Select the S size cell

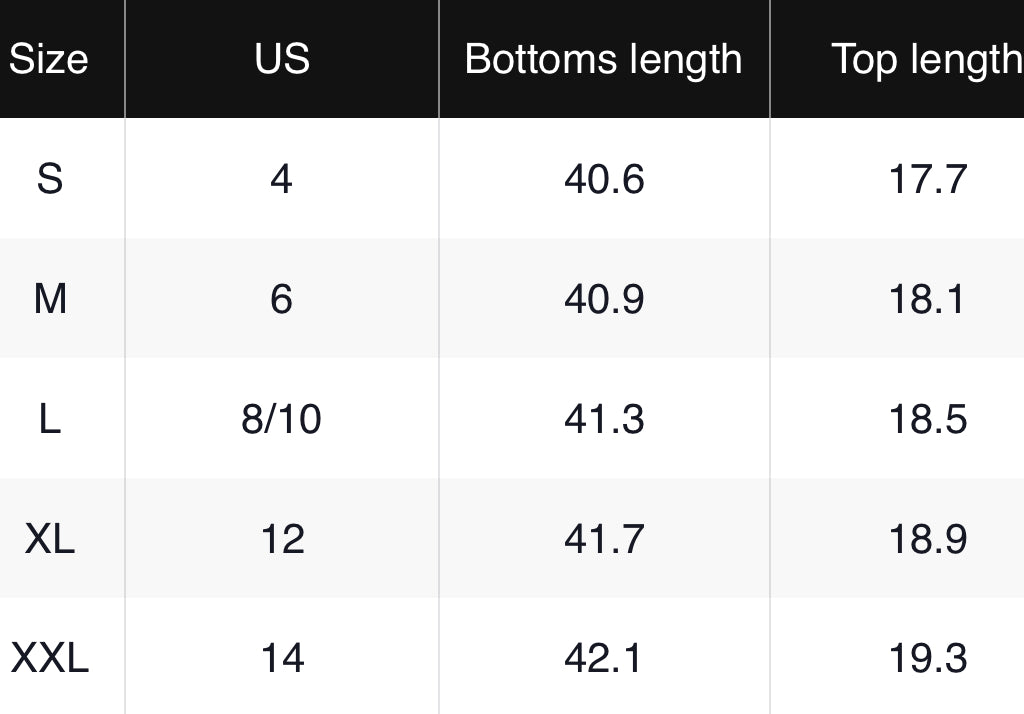tap(49, 179)
